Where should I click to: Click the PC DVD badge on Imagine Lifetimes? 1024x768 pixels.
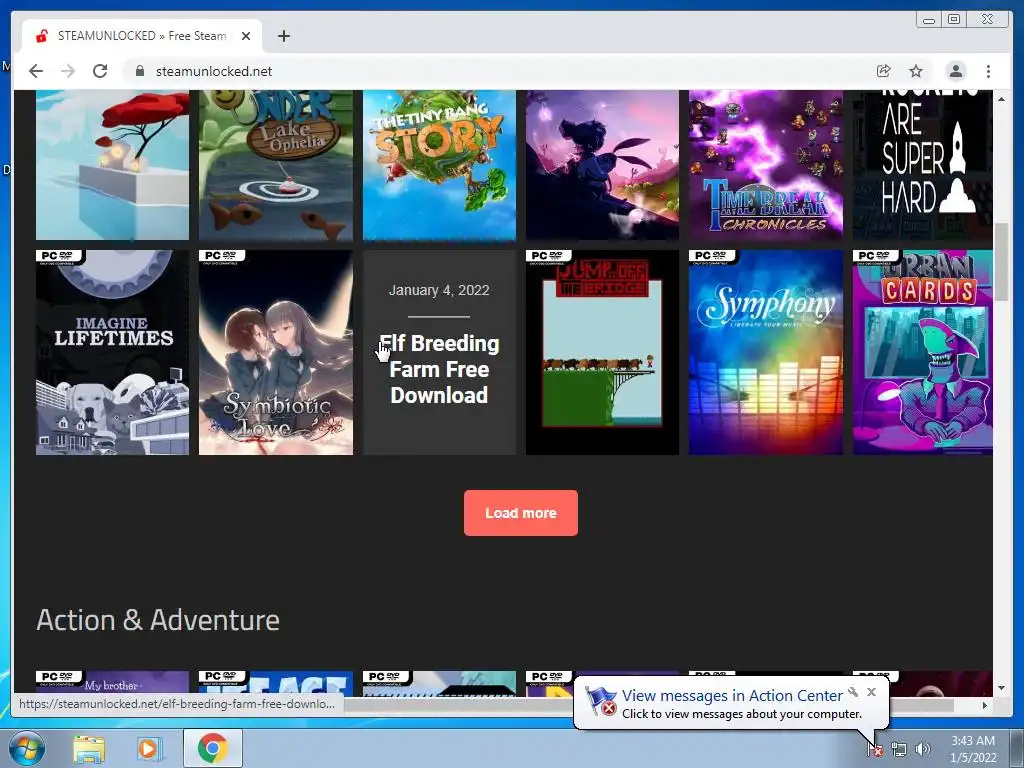59,257
